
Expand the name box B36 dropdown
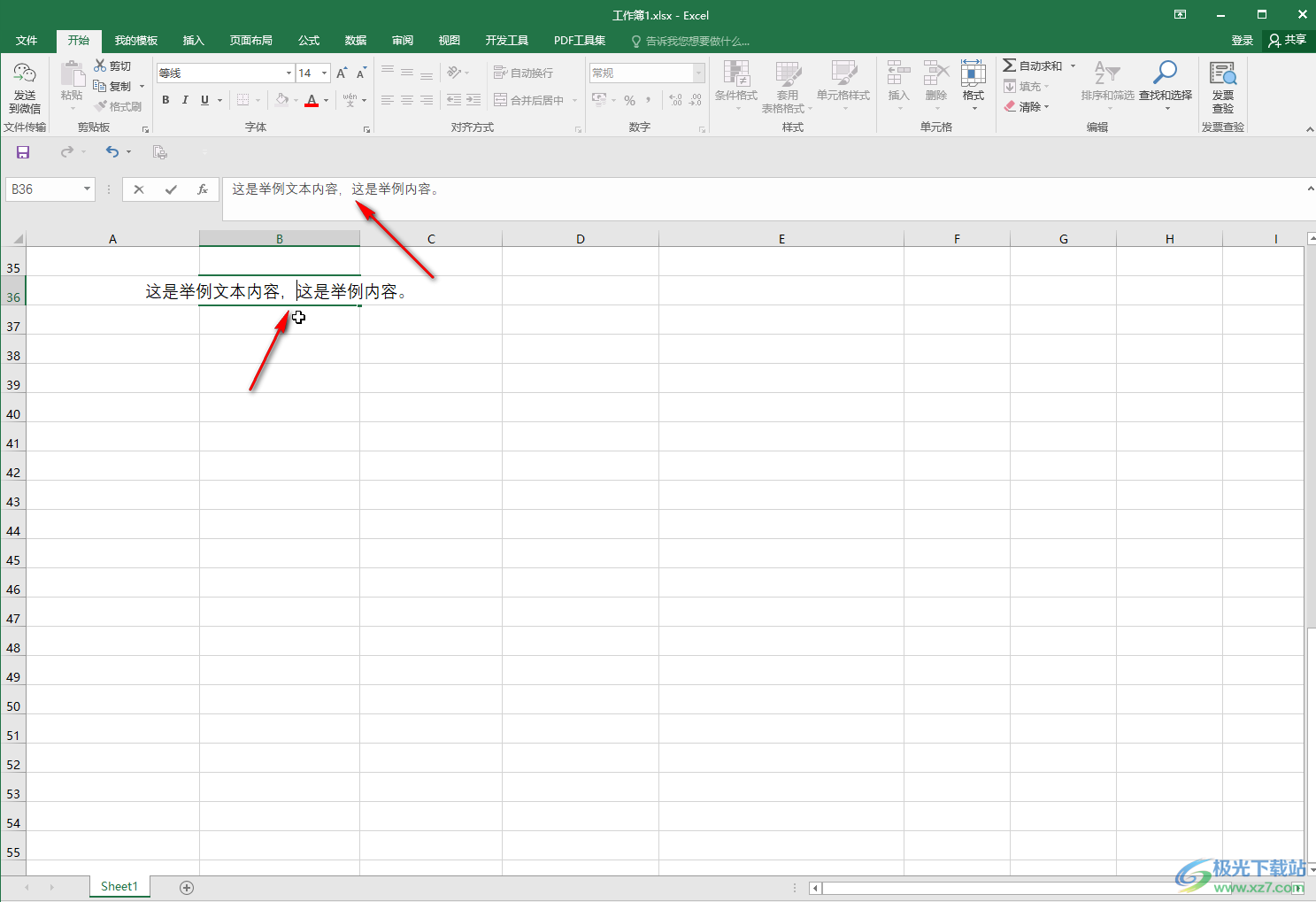coord(87,189)
